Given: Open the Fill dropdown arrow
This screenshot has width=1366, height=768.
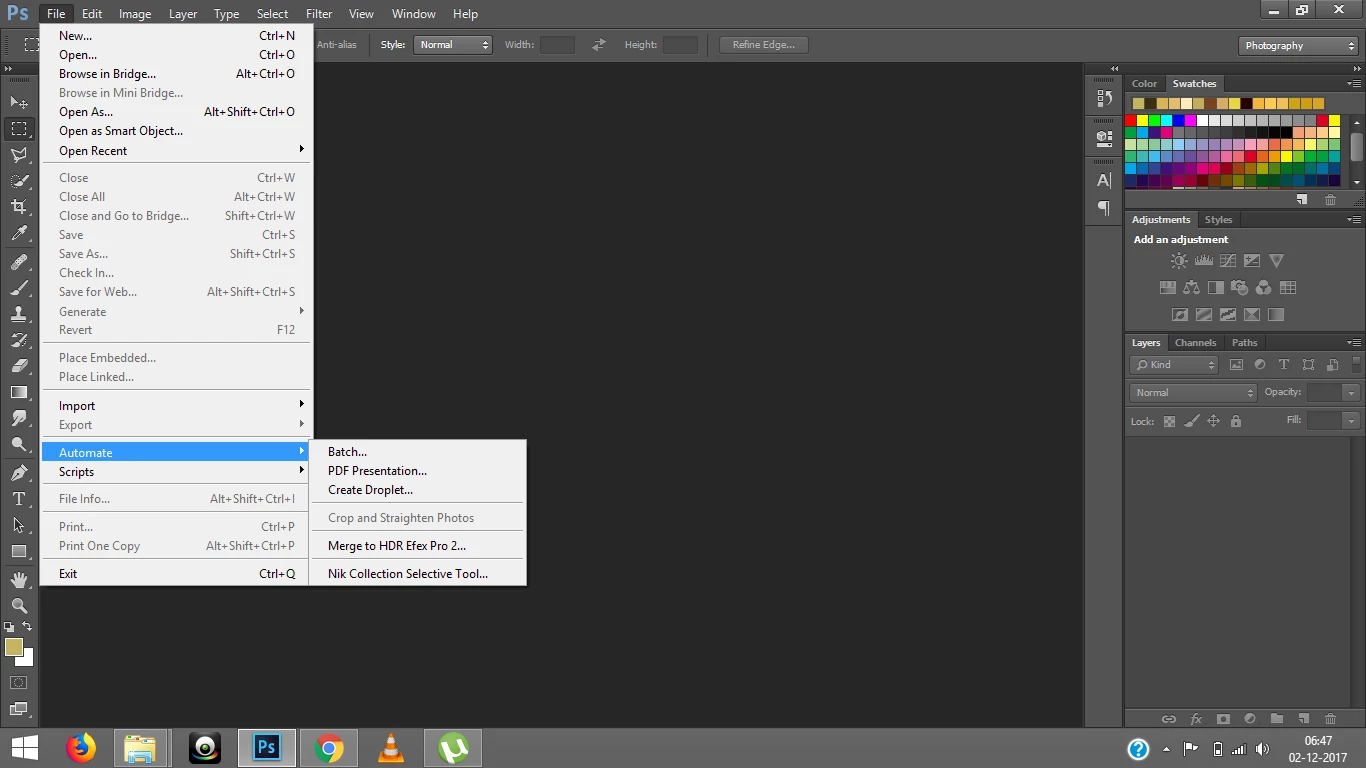Looking at the screenshot, I should pyautogui.click(x=1351, y=421).
